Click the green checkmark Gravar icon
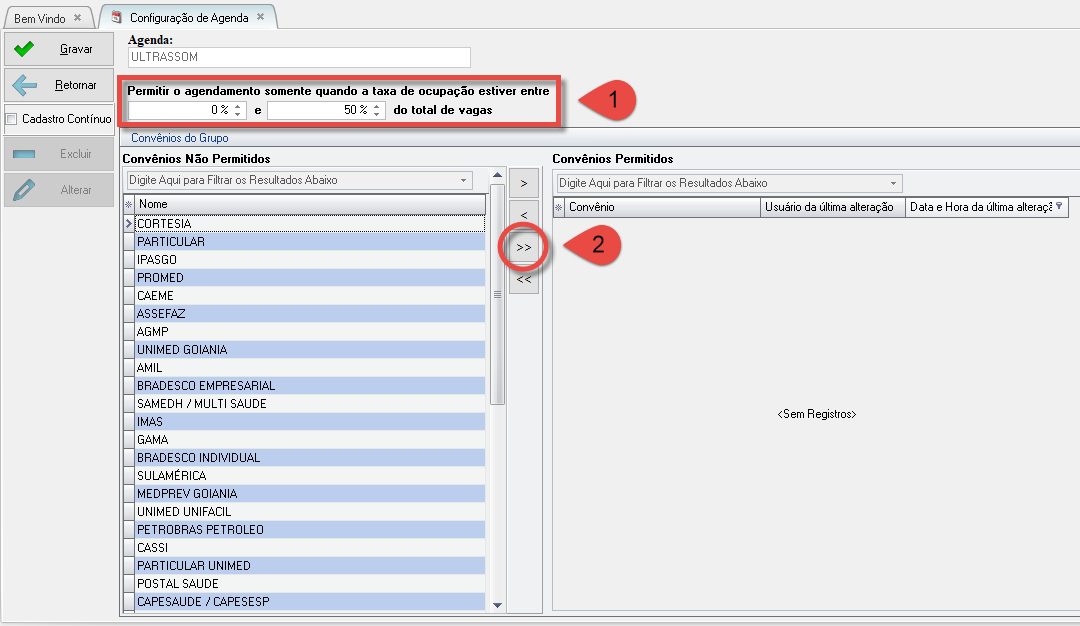This screenshot has width=1080, height=626. pos(25,49)
